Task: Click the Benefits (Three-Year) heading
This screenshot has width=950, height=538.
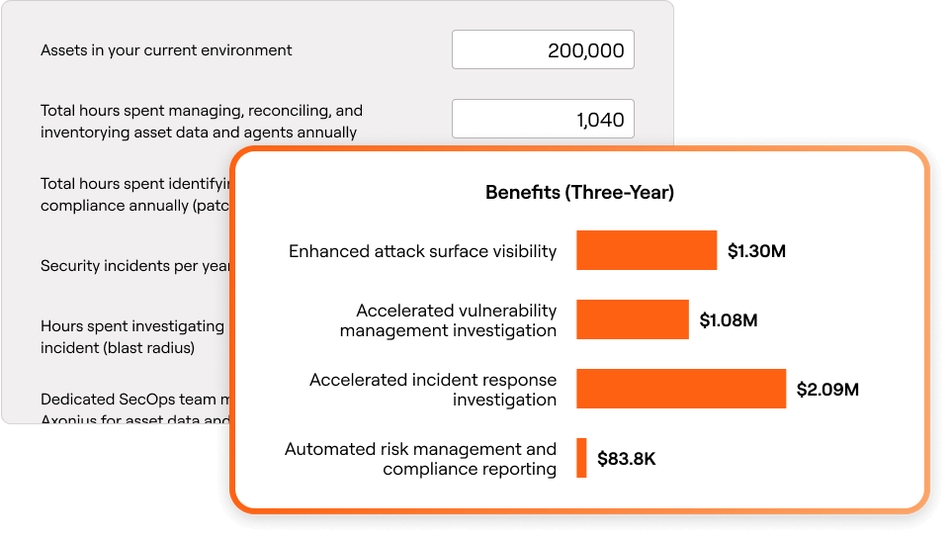Action: (x=580, y=193)
